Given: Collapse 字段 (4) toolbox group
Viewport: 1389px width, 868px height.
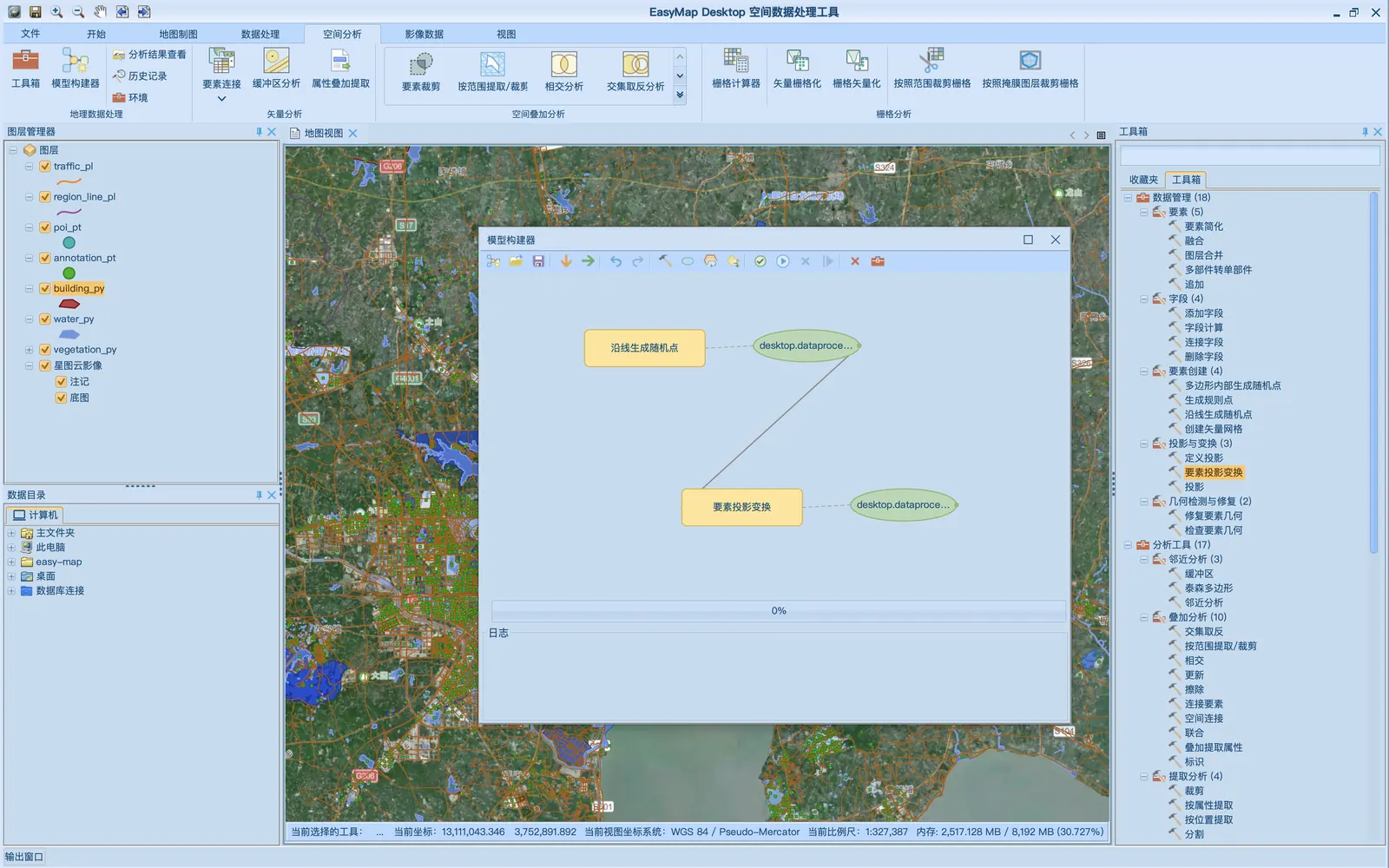Looking at the screenshot, I should 1144,299.
